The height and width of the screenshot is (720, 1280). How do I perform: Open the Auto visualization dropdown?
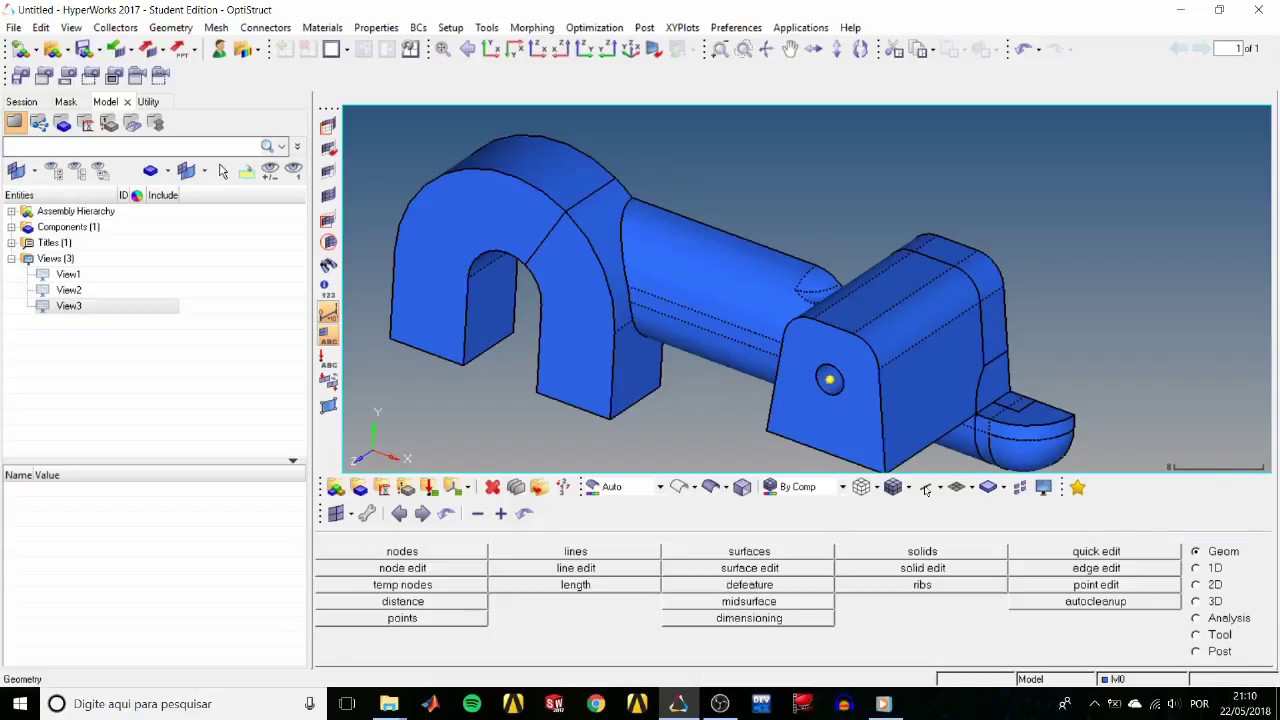pos(660,487)
